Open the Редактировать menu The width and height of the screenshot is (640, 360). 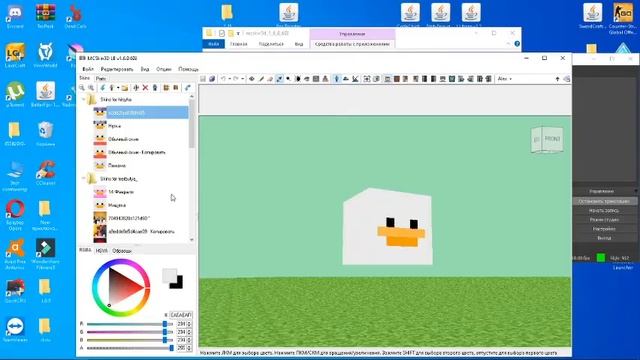tap(117, 69)
